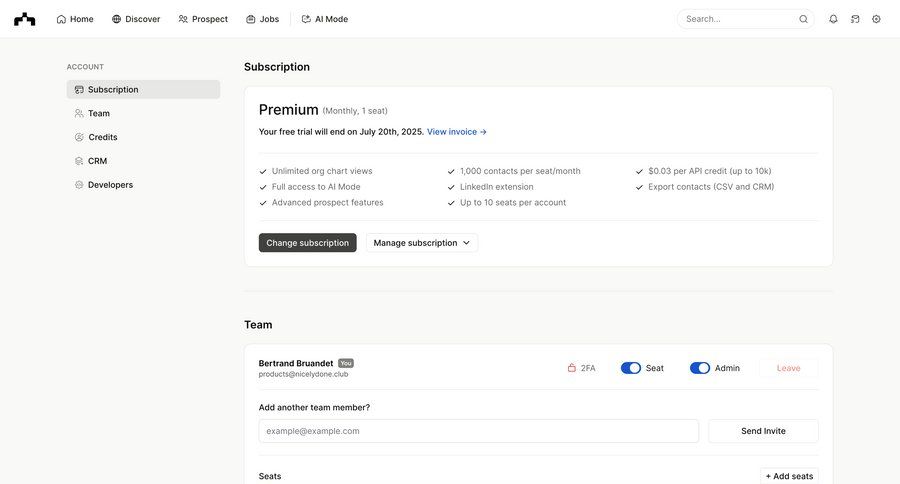The width and height of the screenshot is (900, 484).
Task: Go to the Home menu item
Action: tap(75, 19)
